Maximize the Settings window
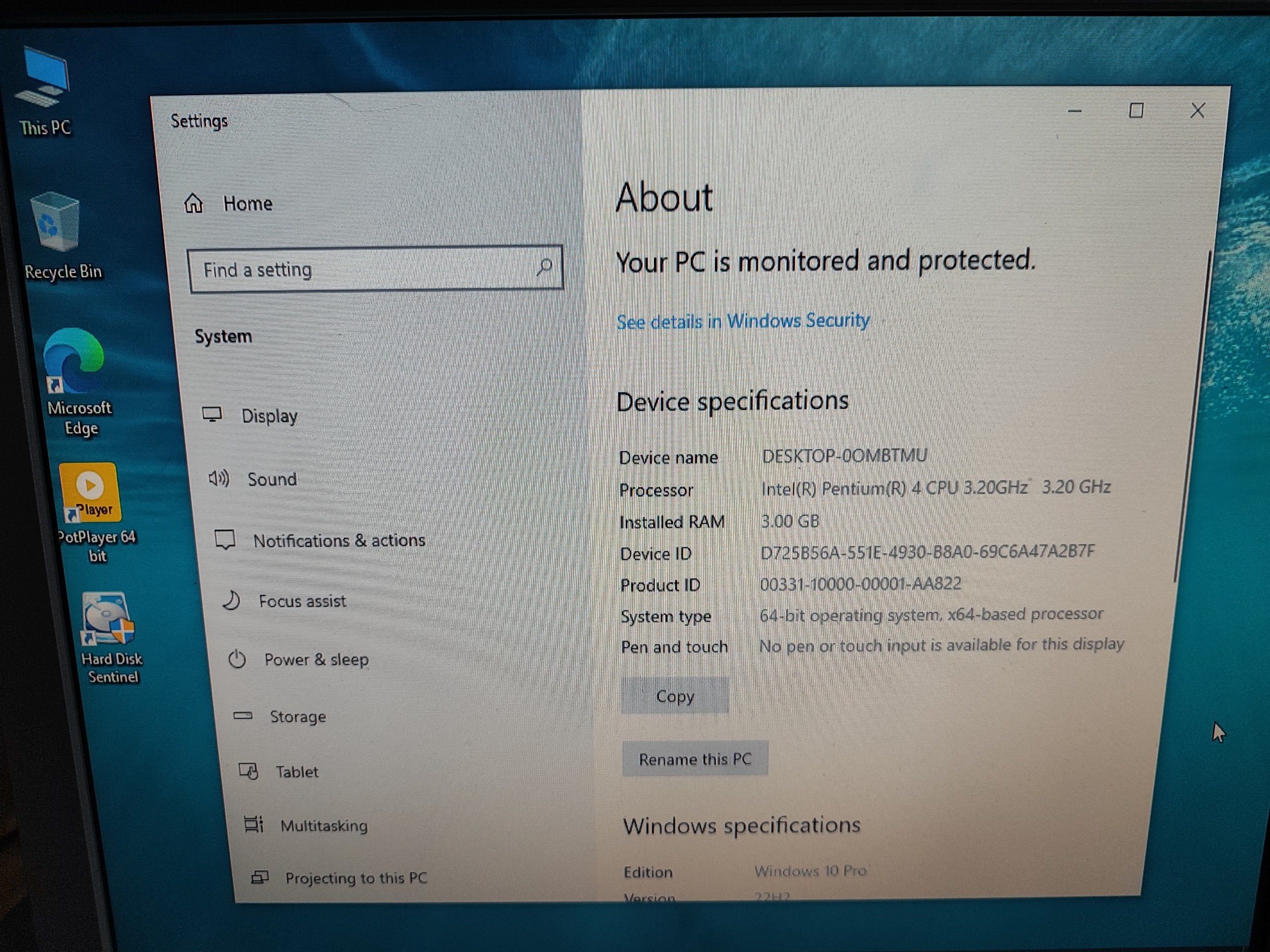This screenshot has width=1270, height=952. (x=1136, y=110)
